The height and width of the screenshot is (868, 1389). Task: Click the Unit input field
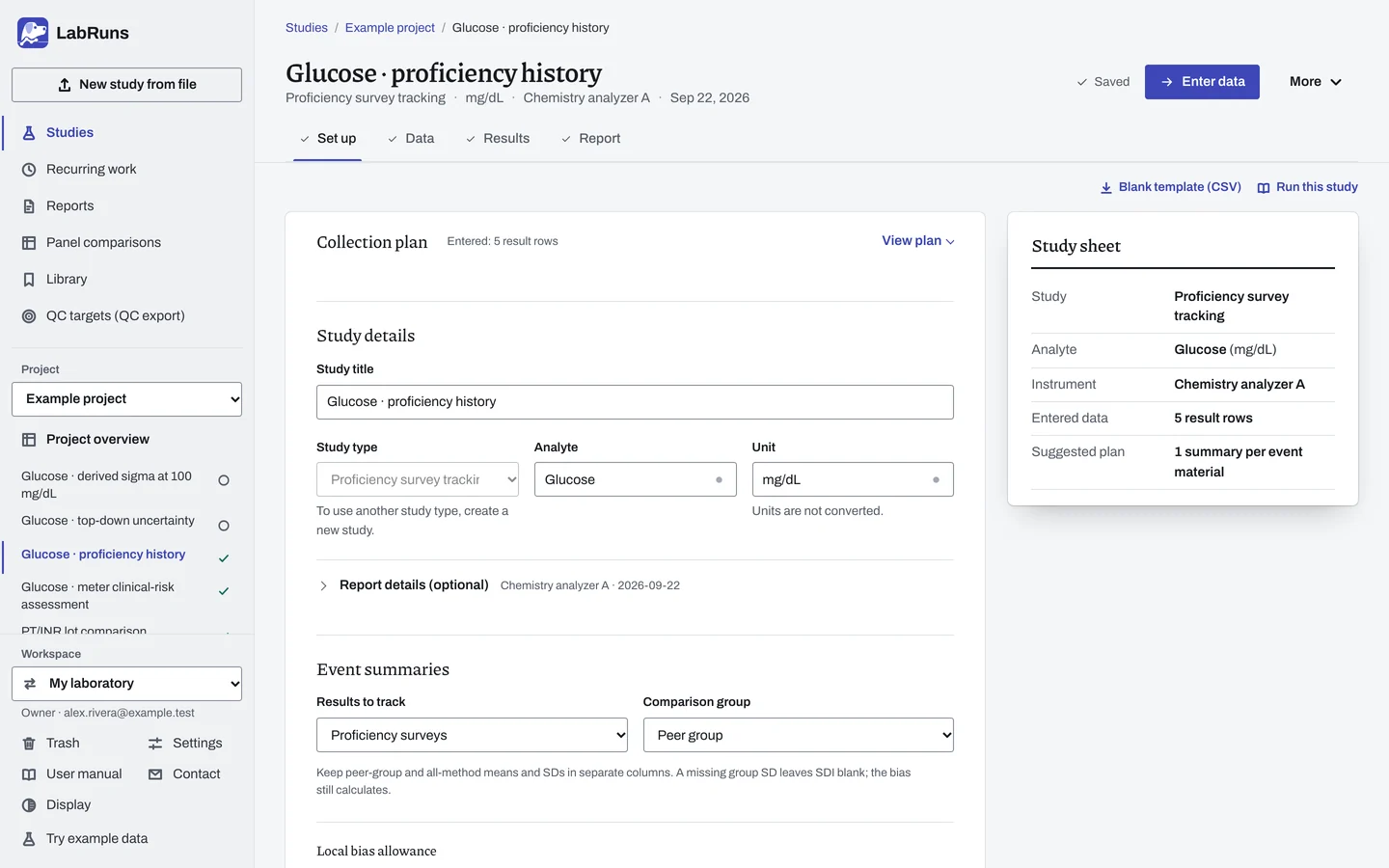tap(853, 479)
